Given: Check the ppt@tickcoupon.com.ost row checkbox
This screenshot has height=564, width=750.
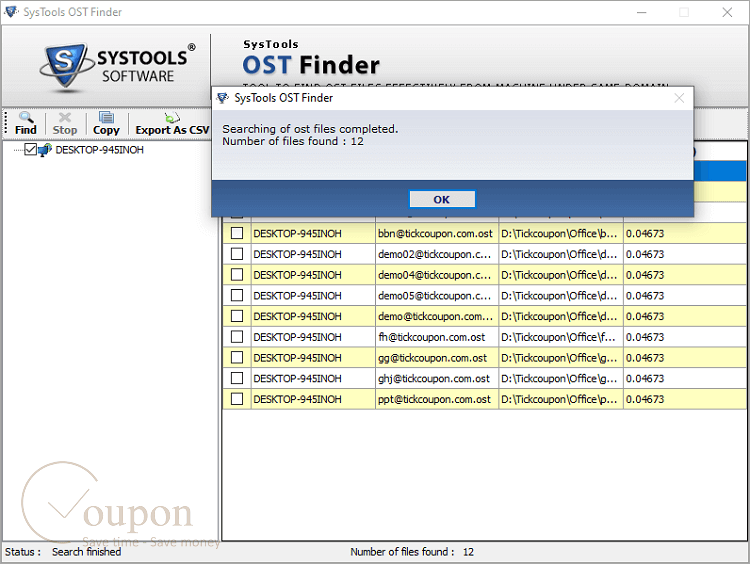Looking at the screenshot, I should 237,399.
